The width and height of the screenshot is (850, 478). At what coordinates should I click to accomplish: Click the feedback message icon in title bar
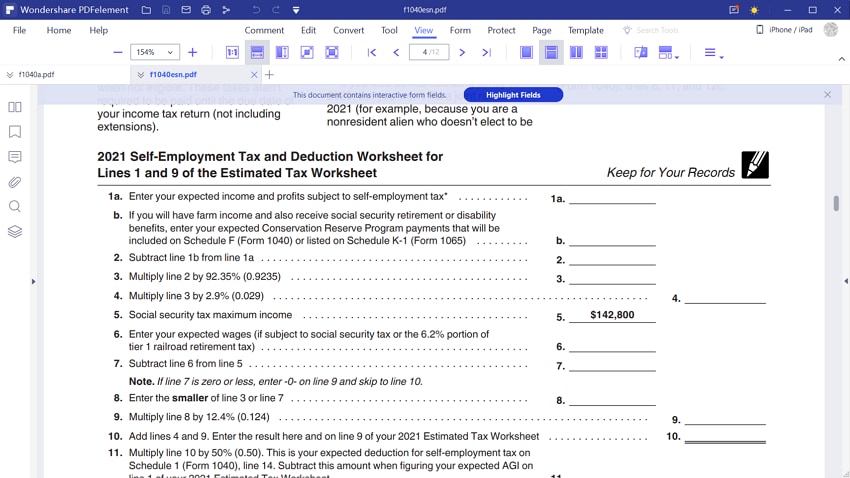point(734,10)
